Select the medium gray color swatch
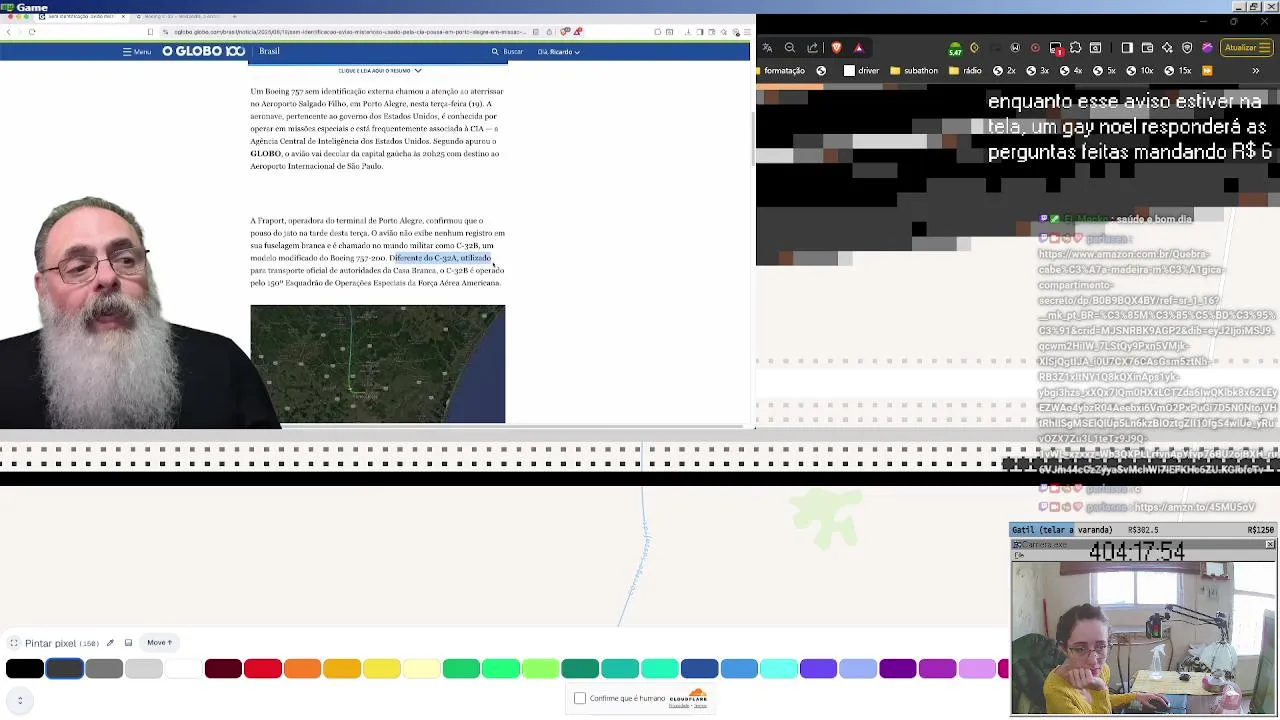 (x=104, y=669)
